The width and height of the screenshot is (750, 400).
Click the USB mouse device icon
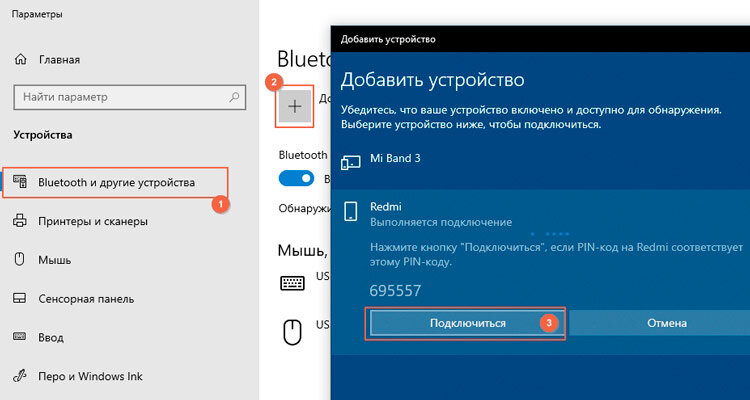coord(292,332)
